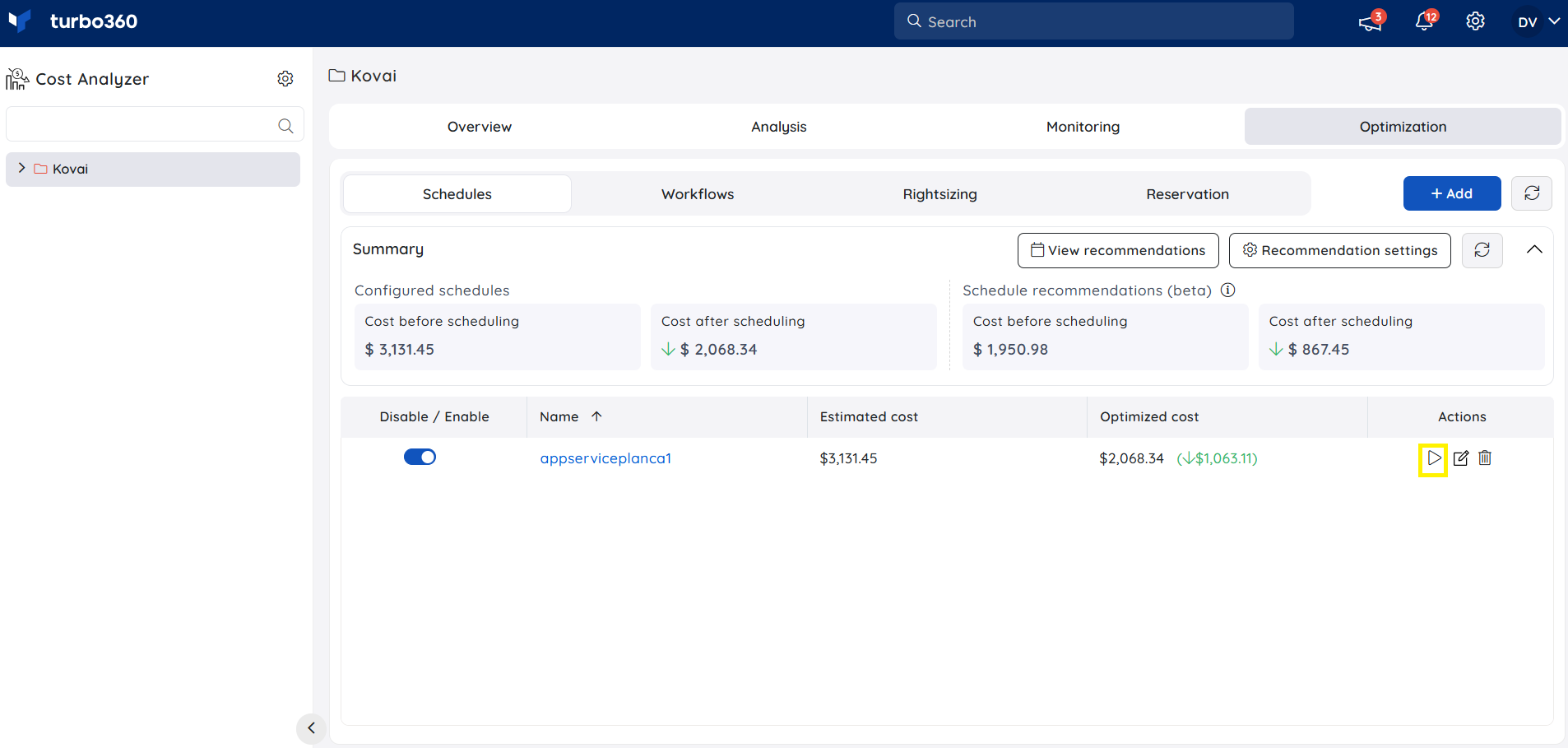Click the + Add button
Screen dimensions: 1568x748
click(1452, 193)
